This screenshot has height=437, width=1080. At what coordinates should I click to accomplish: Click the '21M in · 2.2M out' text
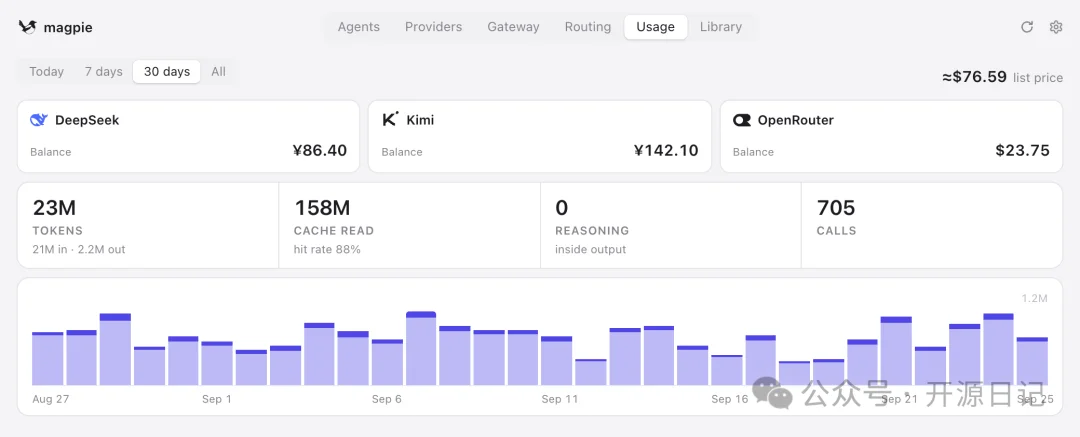click(79, 250)
